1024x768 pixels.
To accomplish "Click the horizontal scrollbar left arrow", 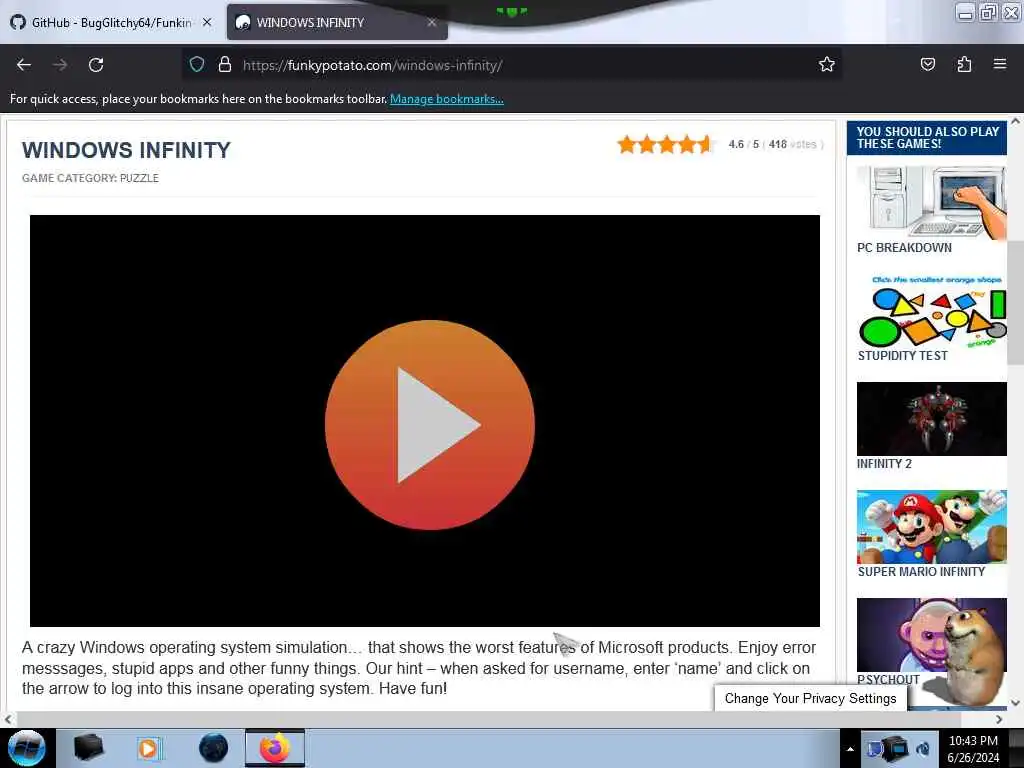I will click(7, 719).
